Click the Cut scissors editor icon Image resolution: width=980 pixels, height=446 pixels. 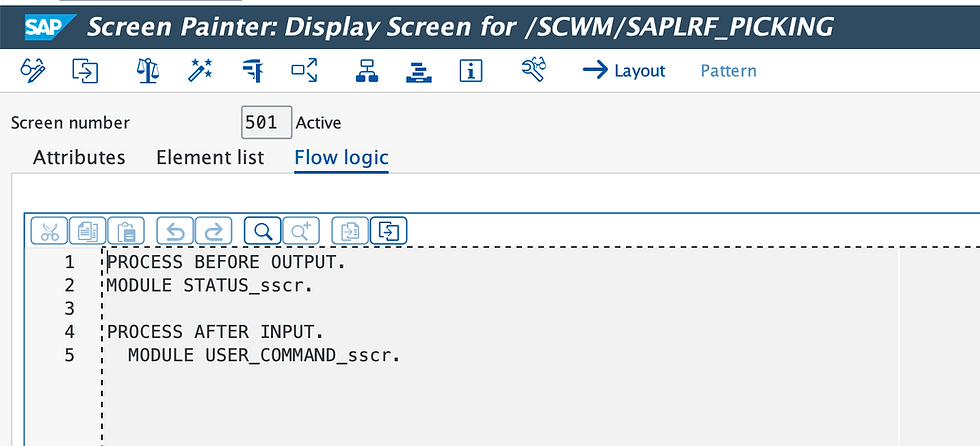coord(49,231)
